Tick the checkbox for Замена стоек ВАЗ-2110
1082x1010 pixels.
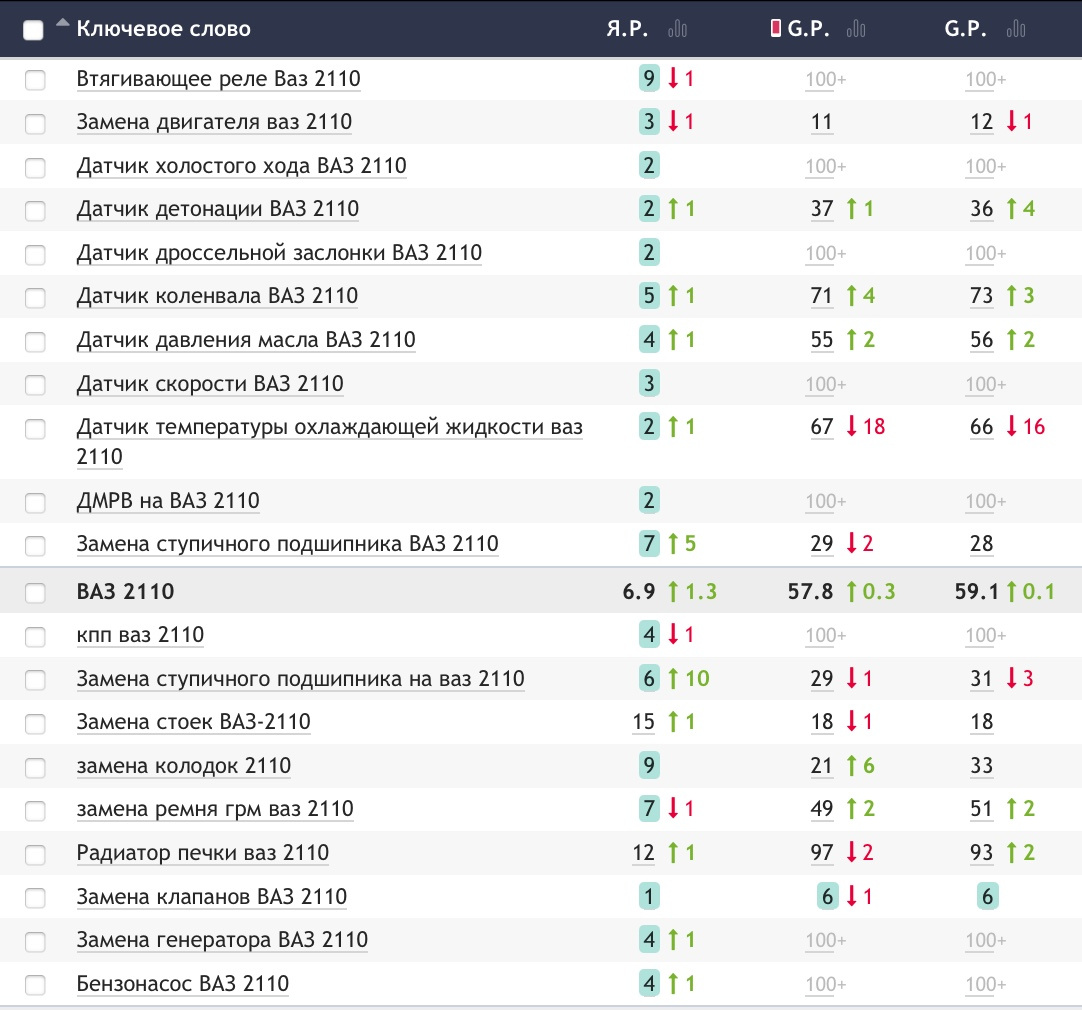[35, 724]
